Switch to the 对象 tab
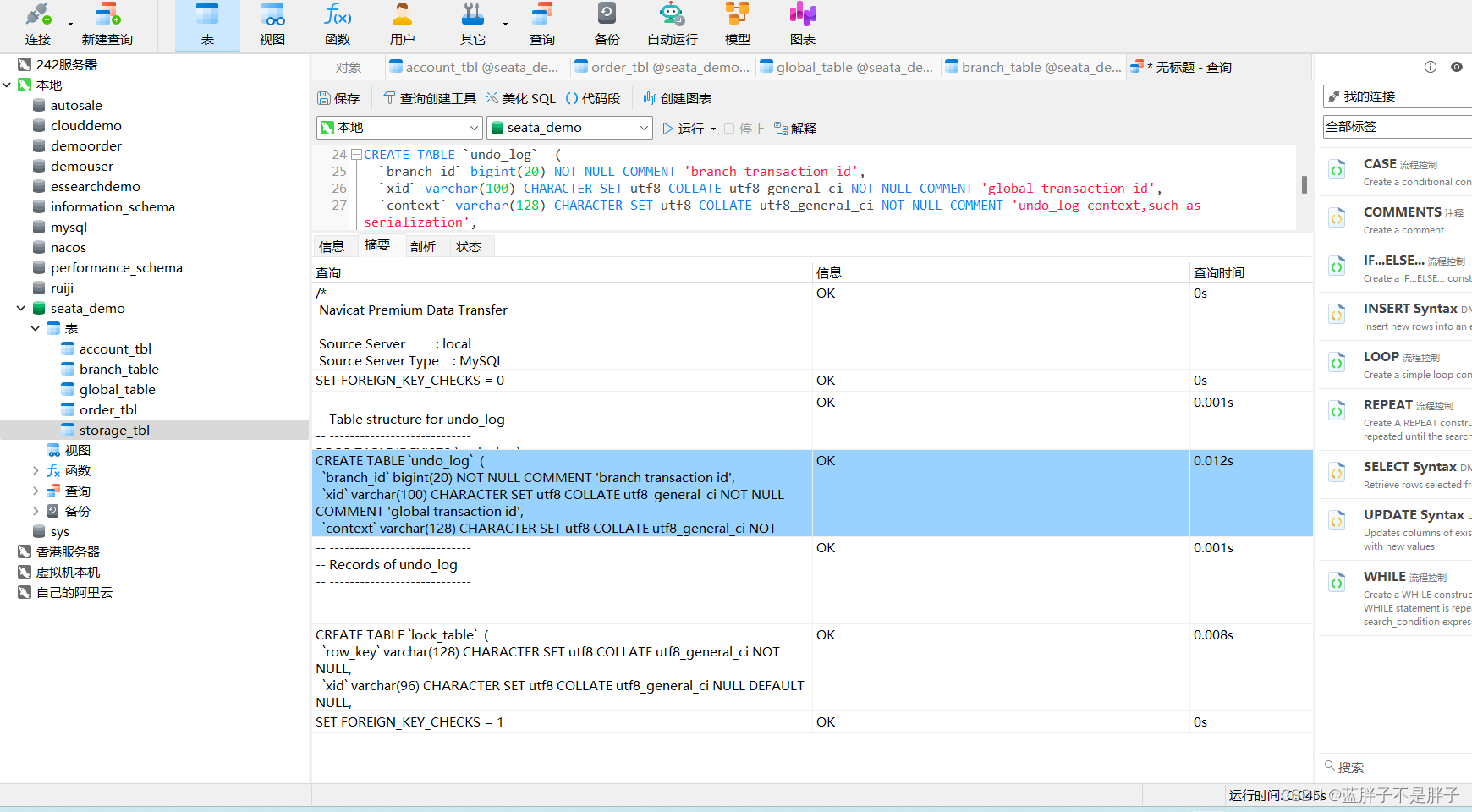The height and width of the screenshot is (812, 1472). [348, 68]
